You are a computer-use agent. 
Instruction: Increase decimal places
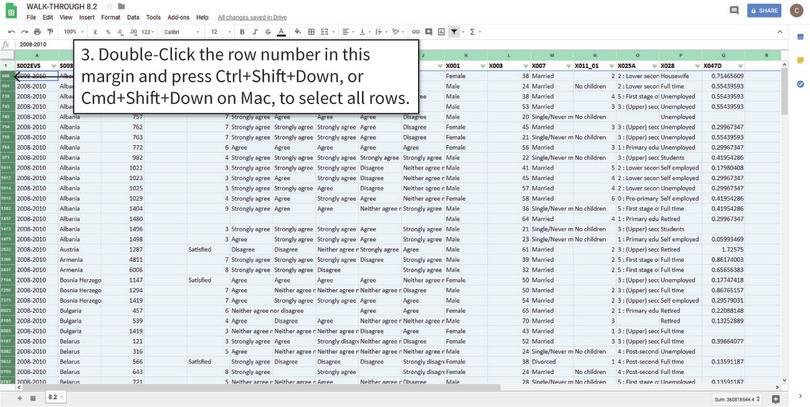tap(133, 32)
